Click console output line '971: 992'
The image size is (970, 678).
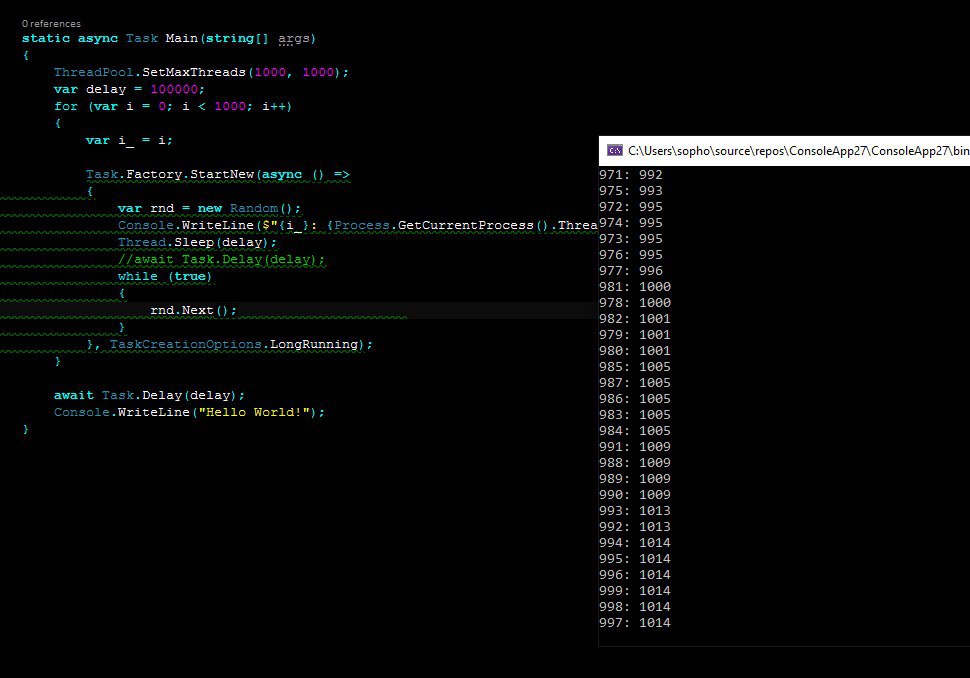630,175
